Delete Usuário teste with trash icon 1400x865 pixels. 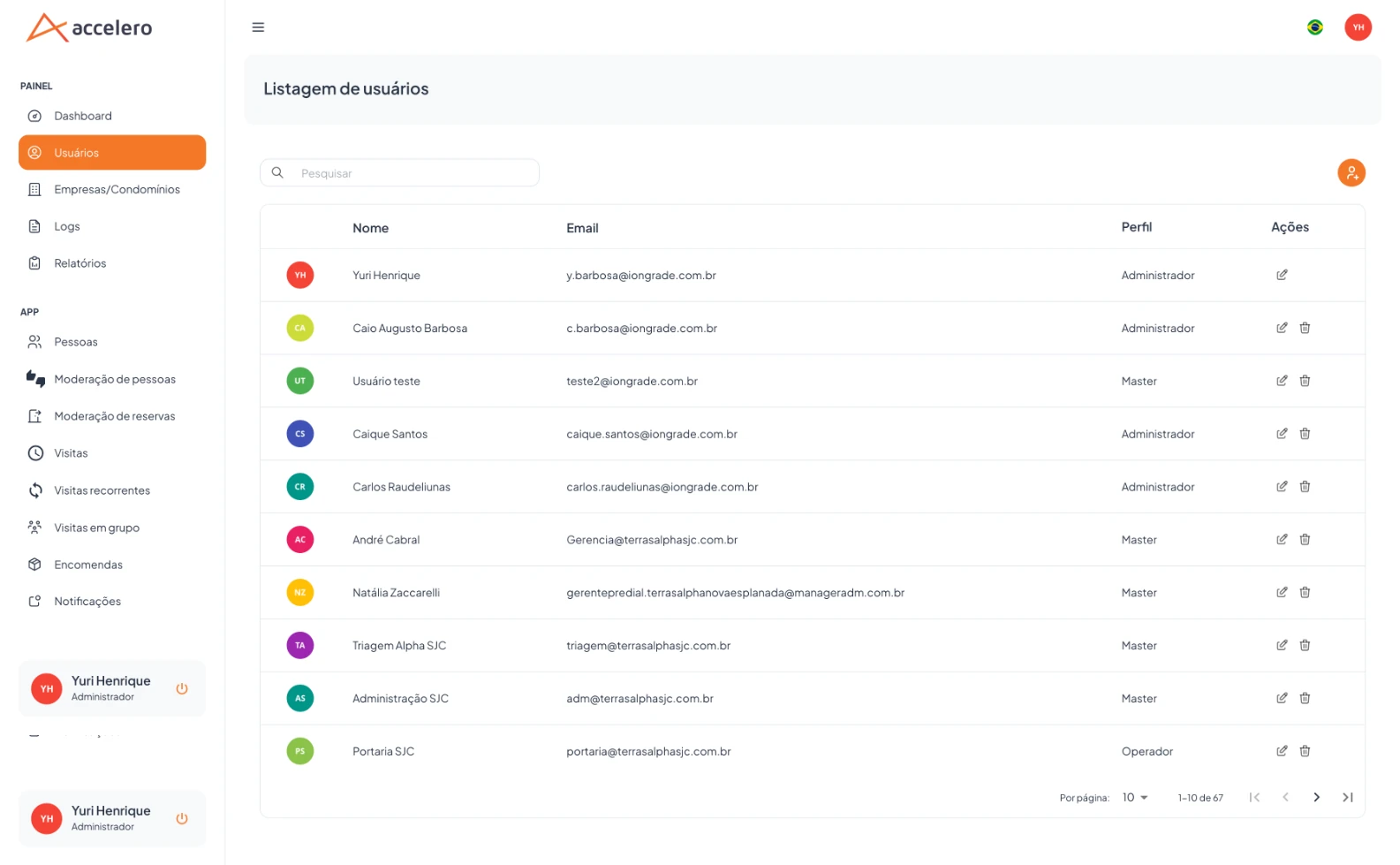[x=1304, y=381]
